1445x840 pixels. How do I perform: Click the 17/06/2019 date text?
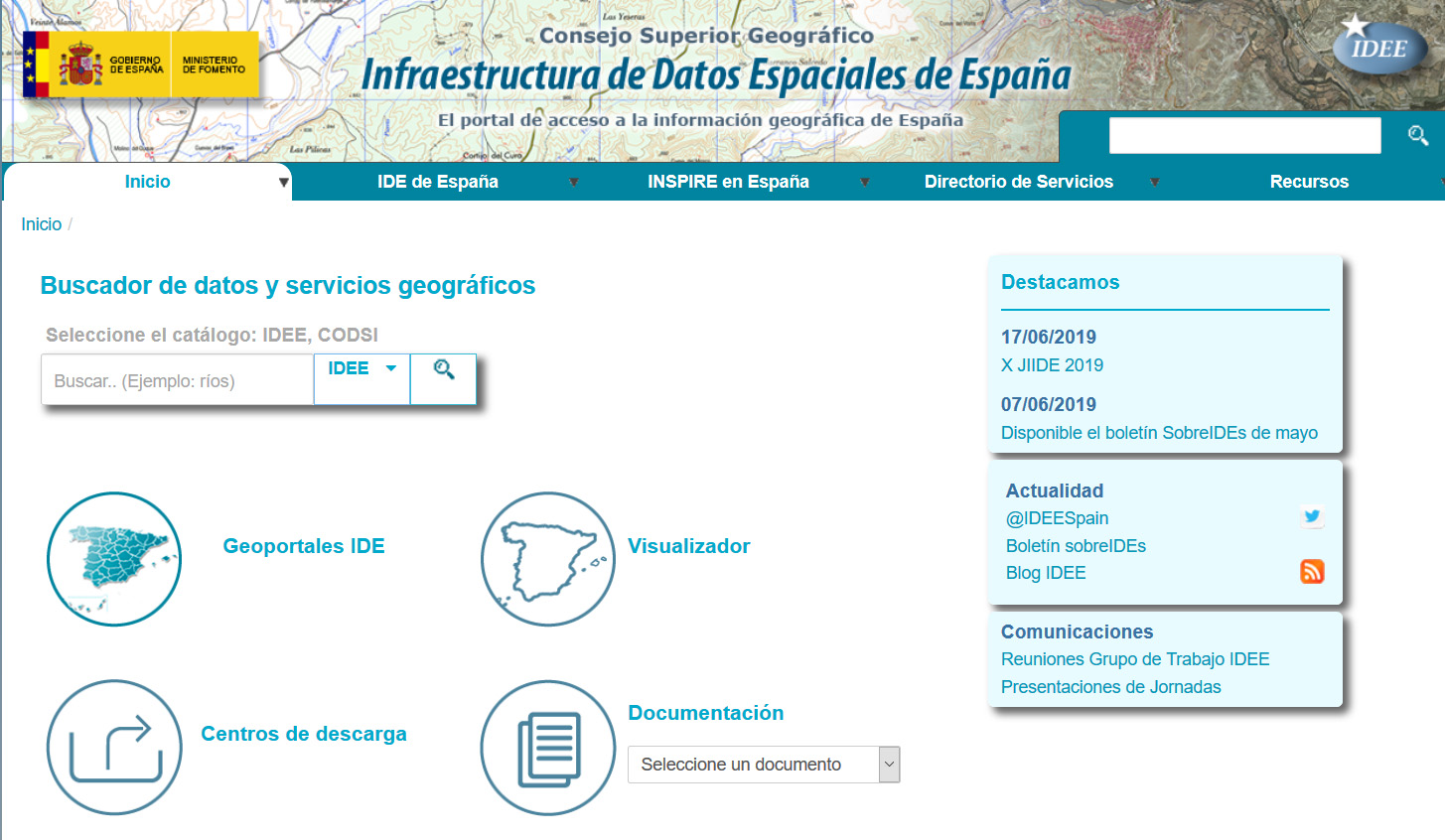pyautogui.click(x=1049, y=337)
